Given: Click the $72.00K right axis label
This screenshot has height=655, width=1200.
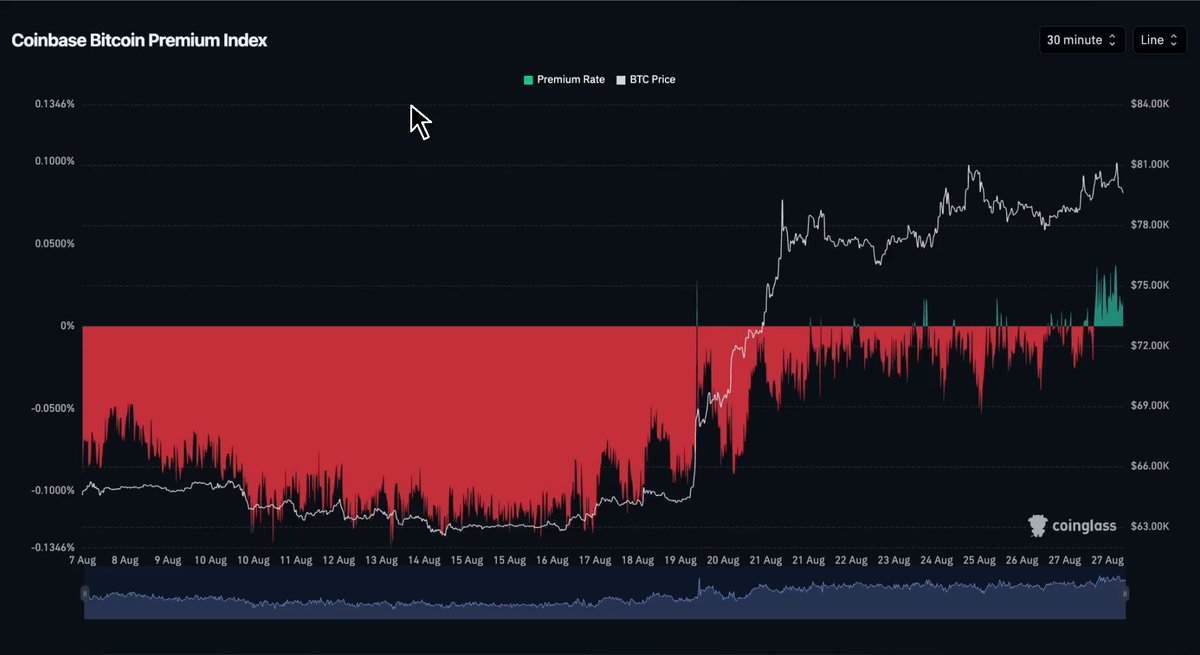Looking at the screenshot, I should coord(1151,345).
